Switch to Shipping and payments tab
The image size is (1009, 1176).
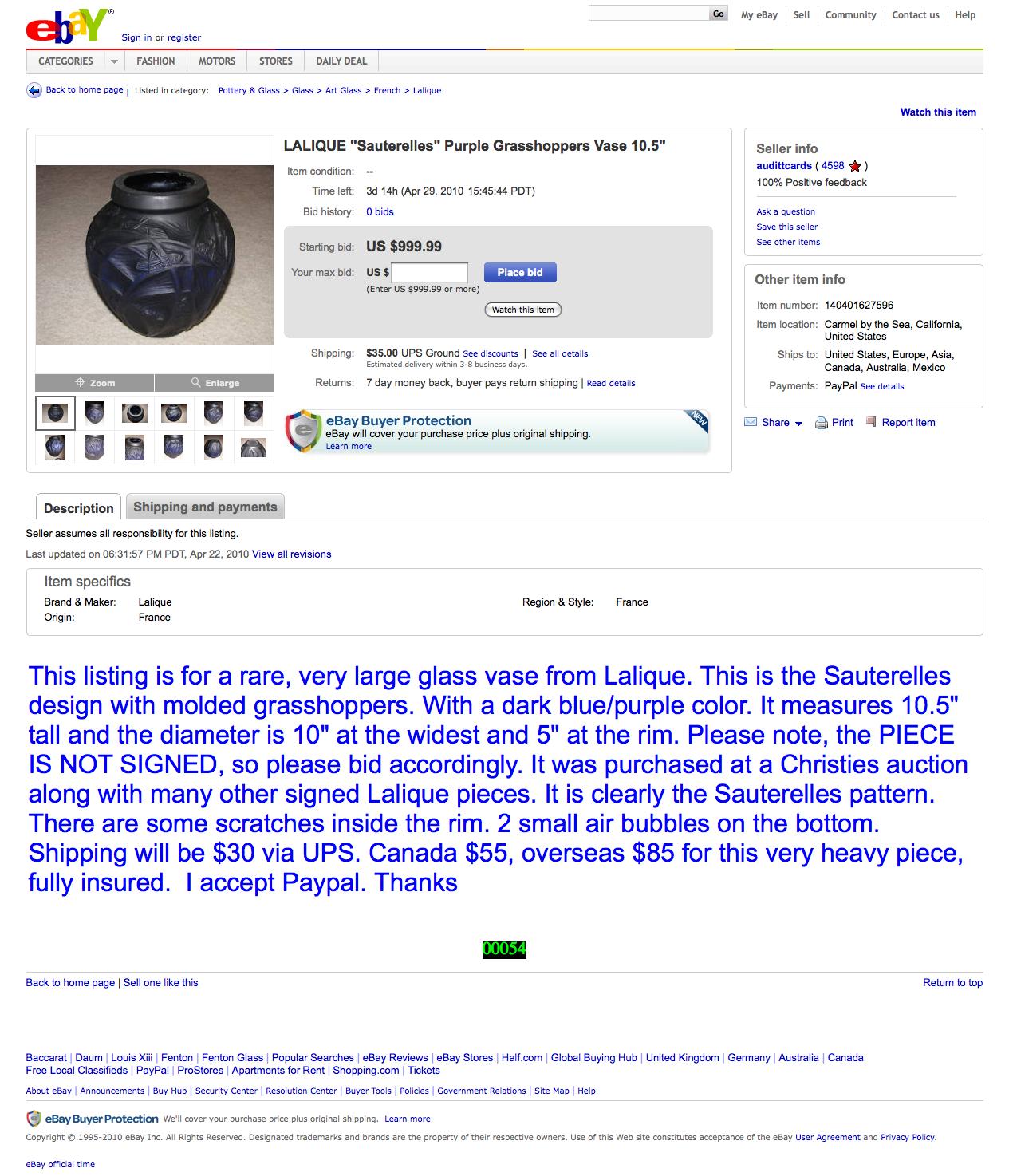(205, 507)
